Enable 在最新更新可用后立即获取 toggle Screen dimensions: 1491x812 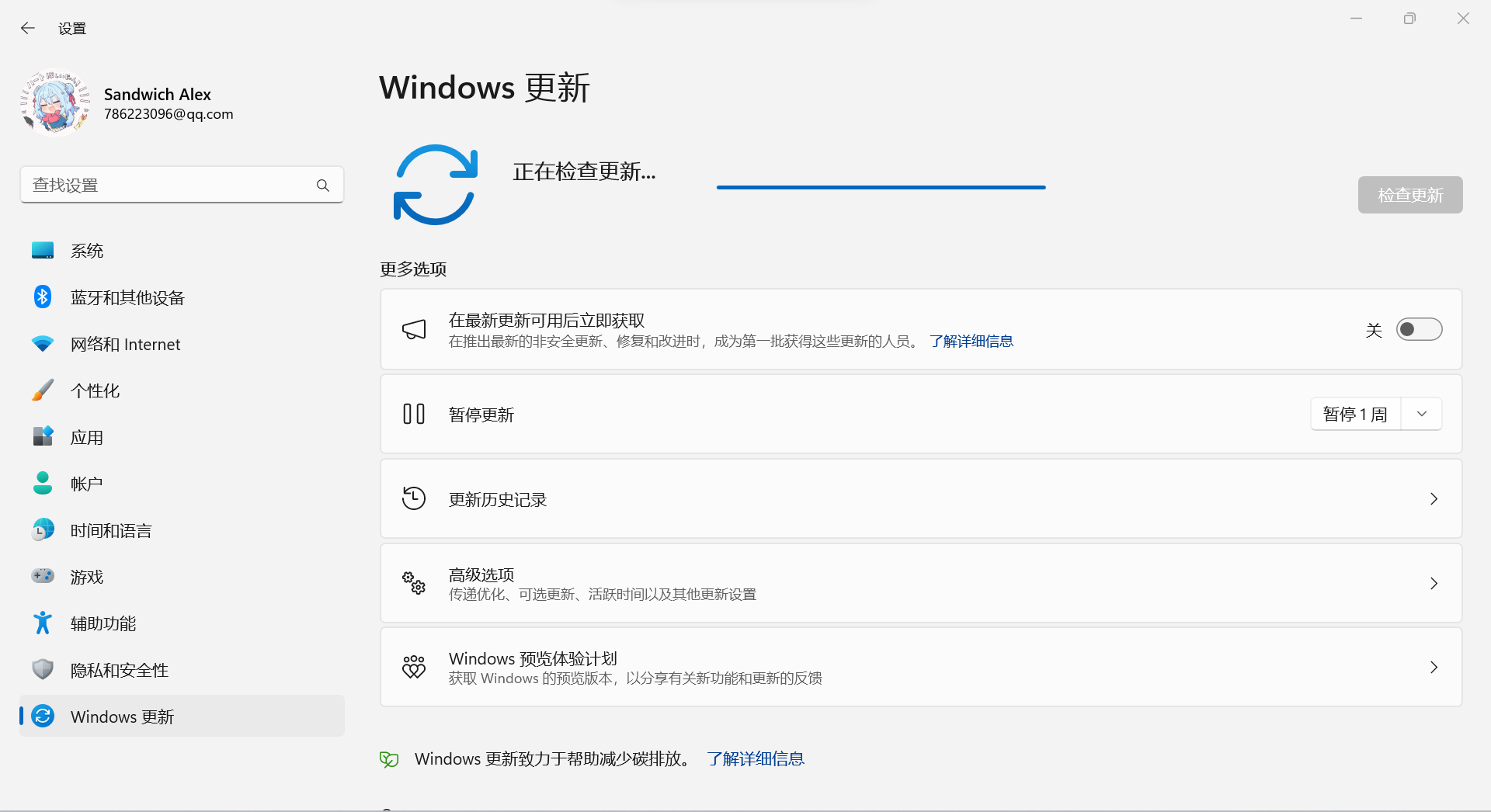pos(1419,329)
